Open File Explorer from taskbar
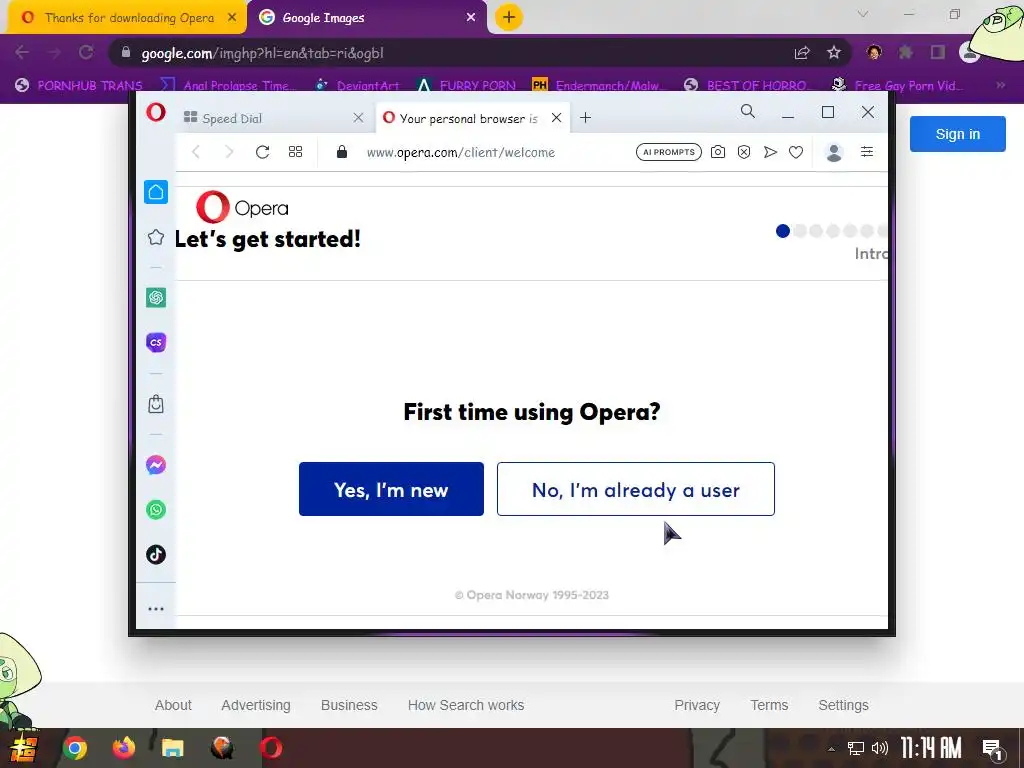This screenshot has width=1024, height=768. 172,748
